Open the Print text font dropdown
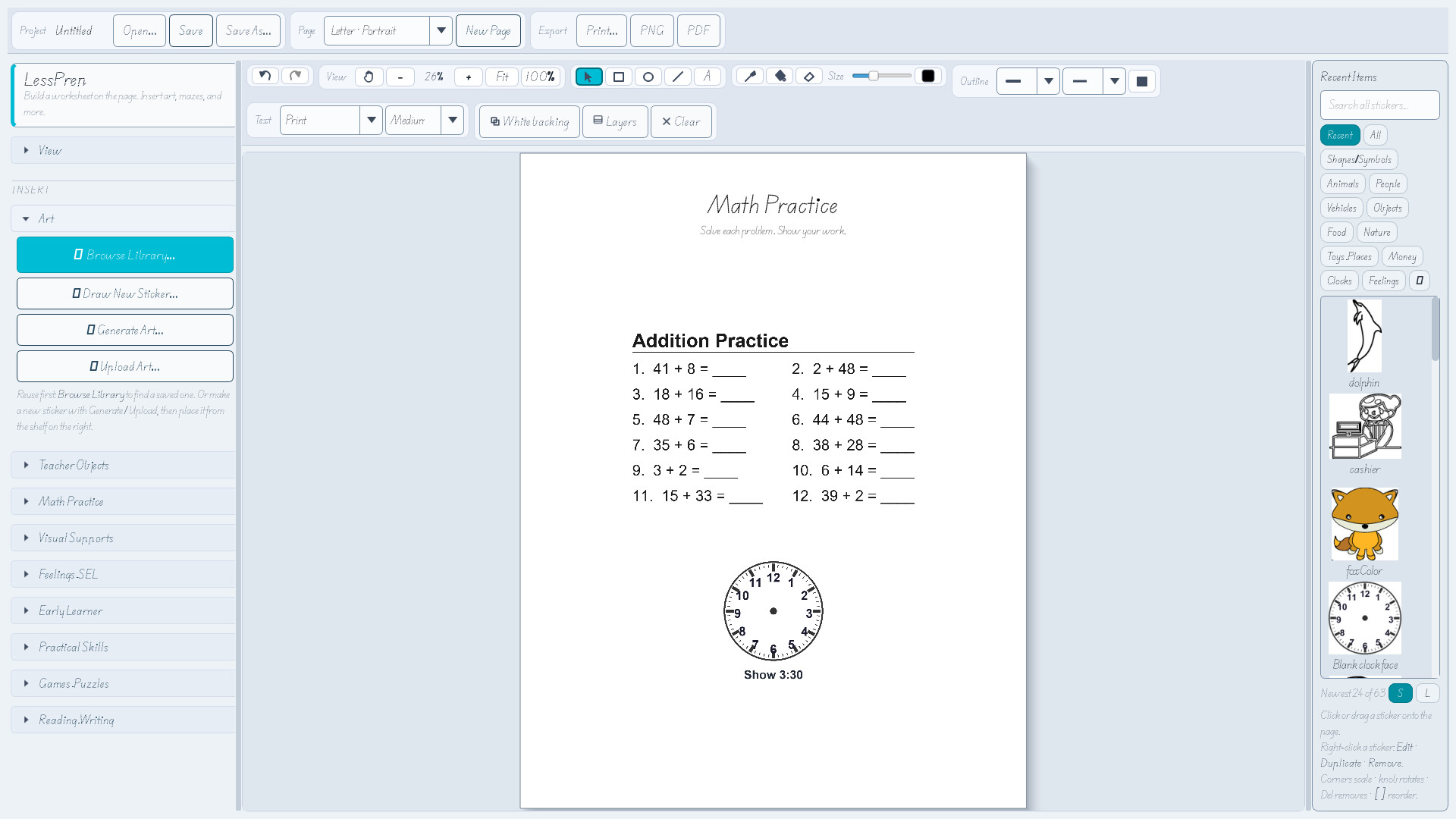 click(331, 120)
